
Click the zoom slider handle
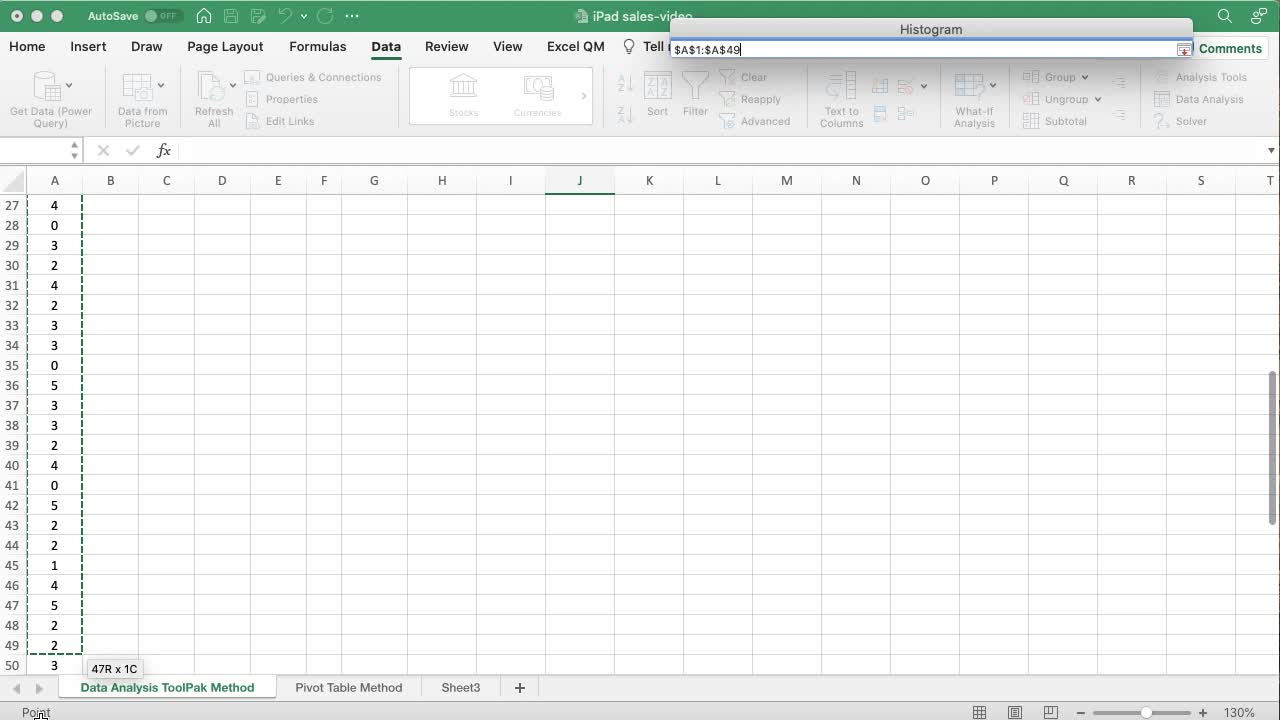coord(1146,713)
